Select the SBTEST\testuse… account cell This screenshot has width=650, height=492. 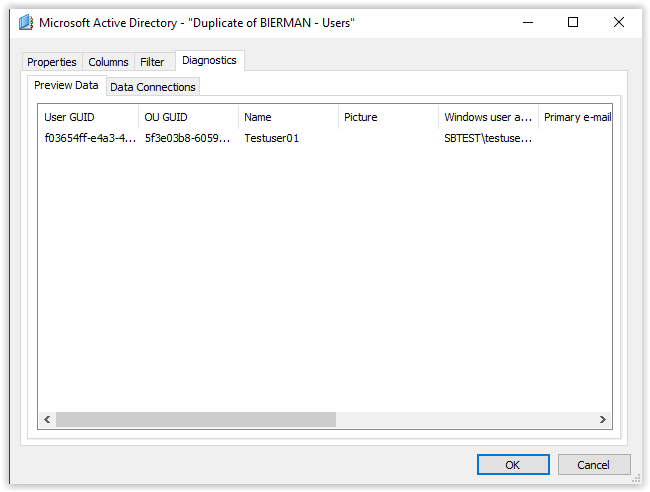click(488, 138)
